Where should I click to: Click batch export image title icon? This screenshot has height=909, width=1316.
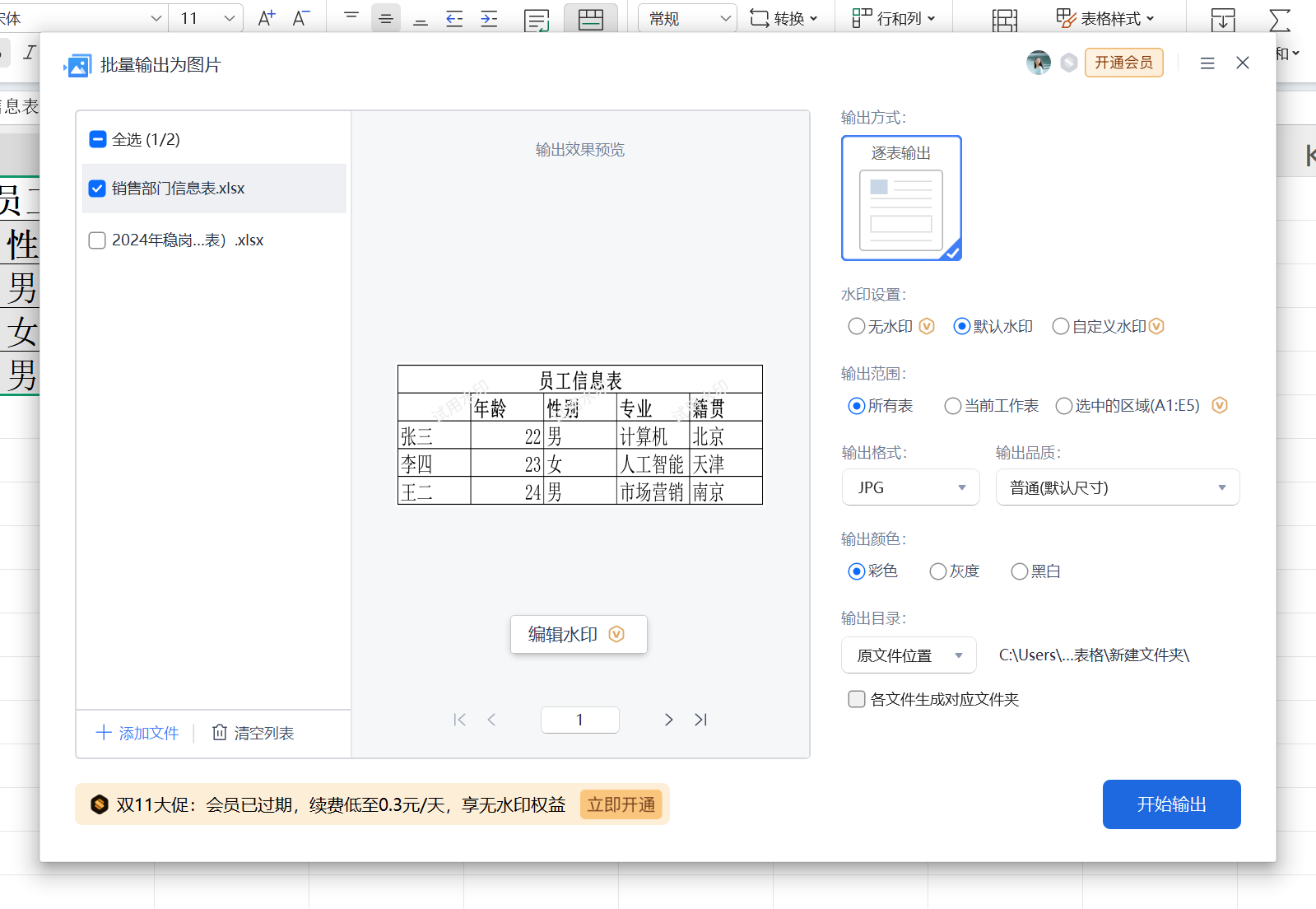pyautogui.click(x=77, y=65)
